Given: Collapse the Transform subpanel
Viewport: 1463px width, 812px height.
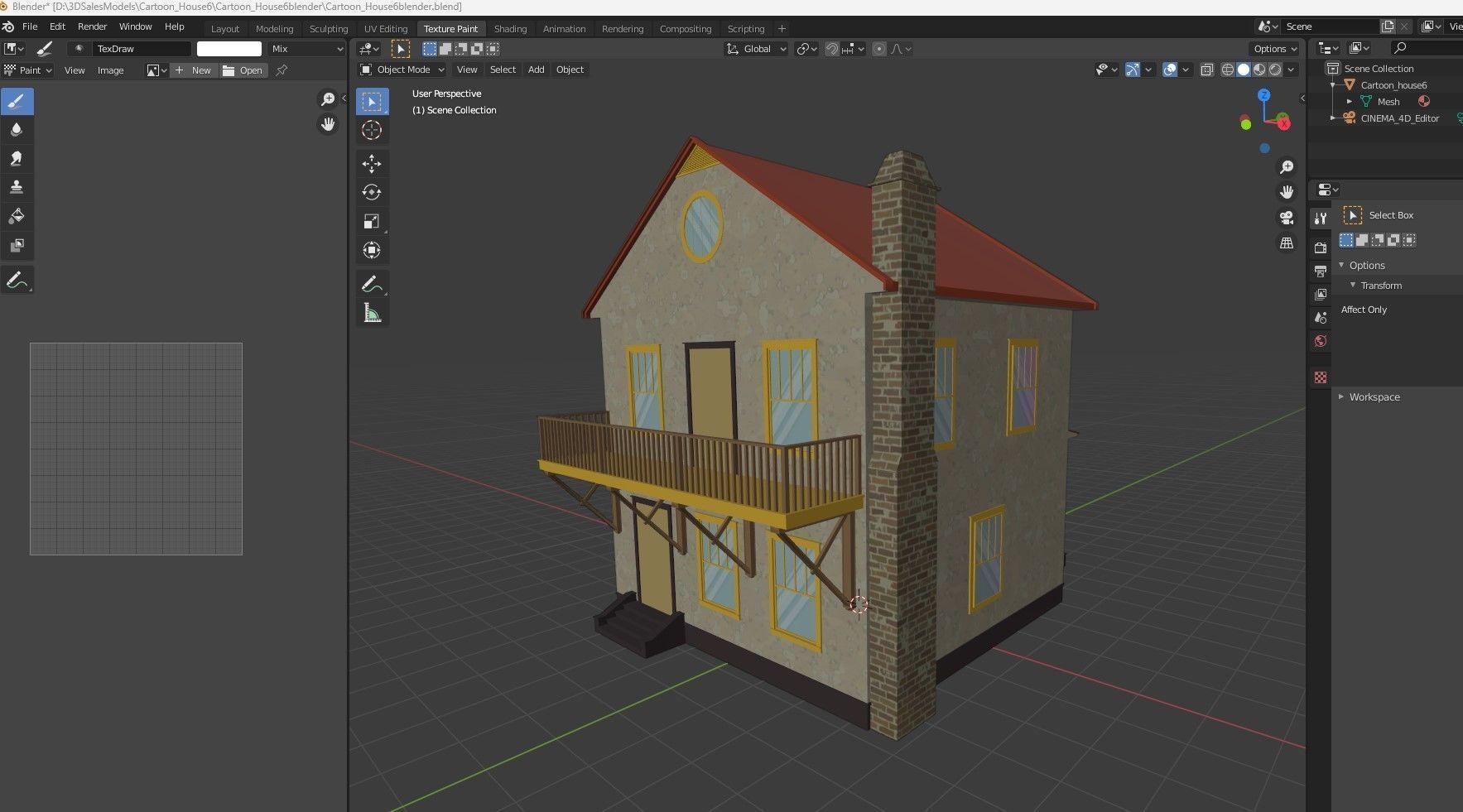Looking at the screenshot, I should click(x=1353, y=286).
